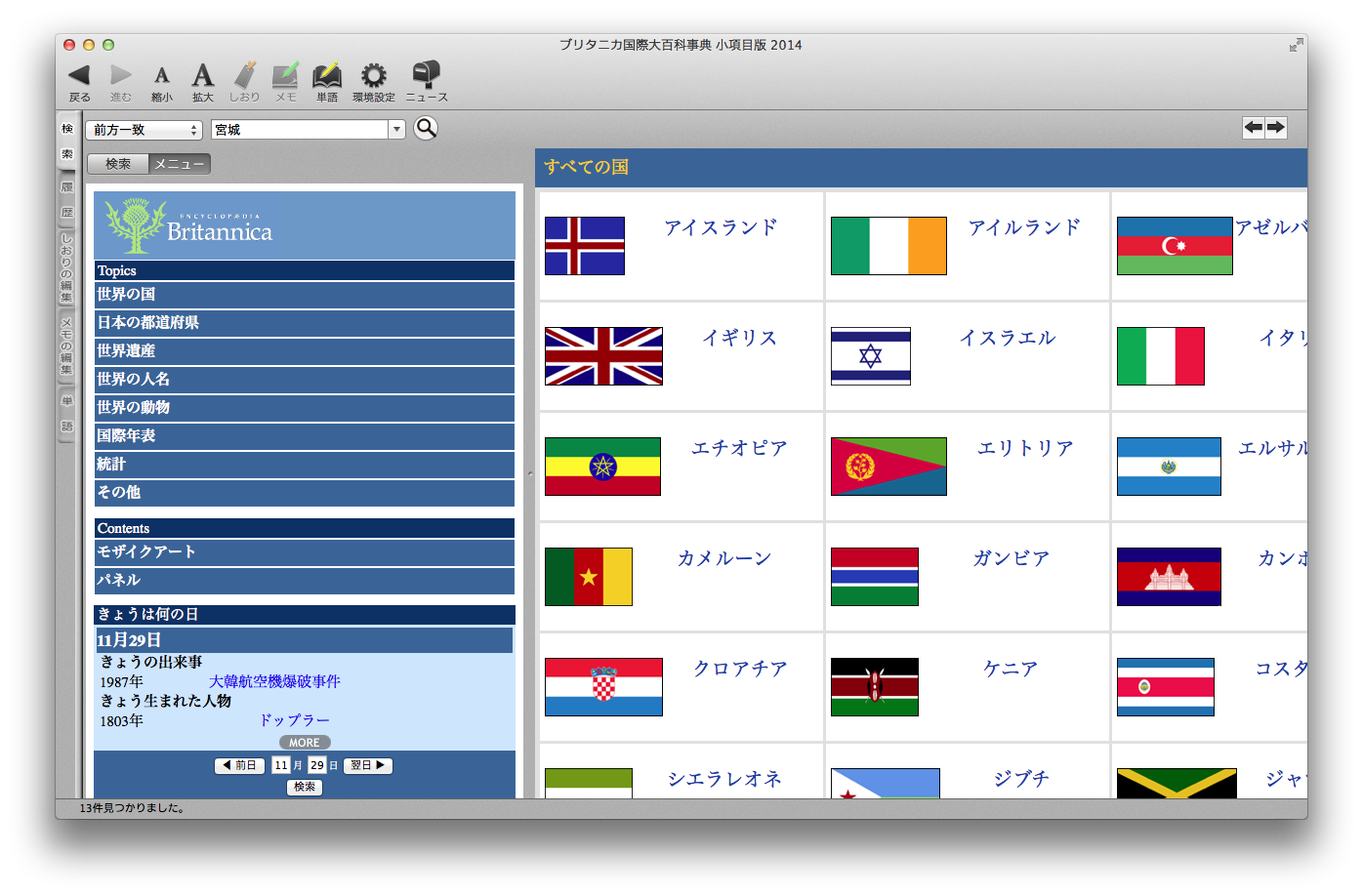Open the 履歴 vertical side tab
Image resolution: width=1363 pixels, height=896 pixels.
pyautogui.click(x=67, y=199)
